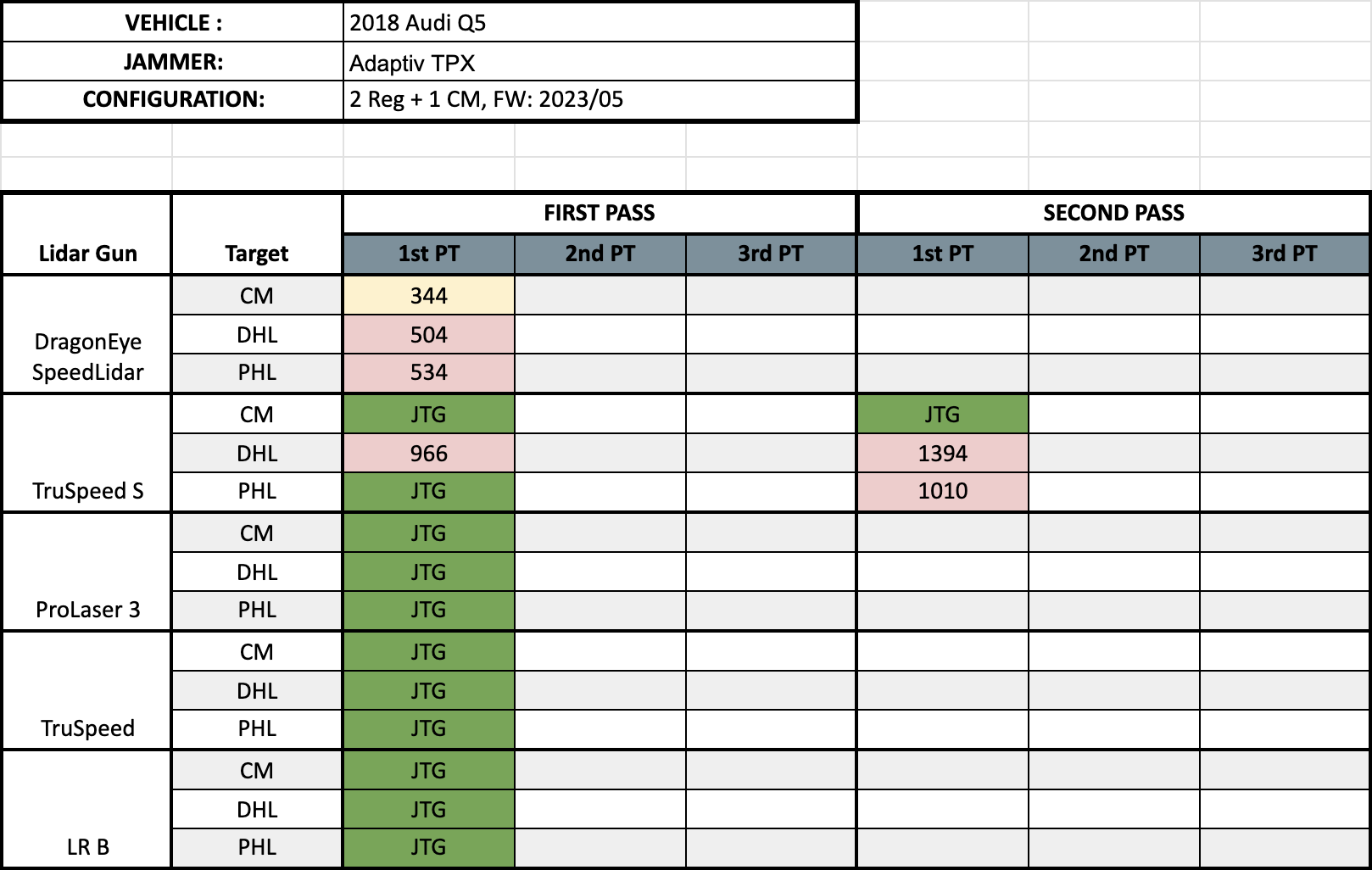The image size is (1372, 870).
Task: Select the "SECOND PASS" header cell
Action: (x=1113, y=213)
